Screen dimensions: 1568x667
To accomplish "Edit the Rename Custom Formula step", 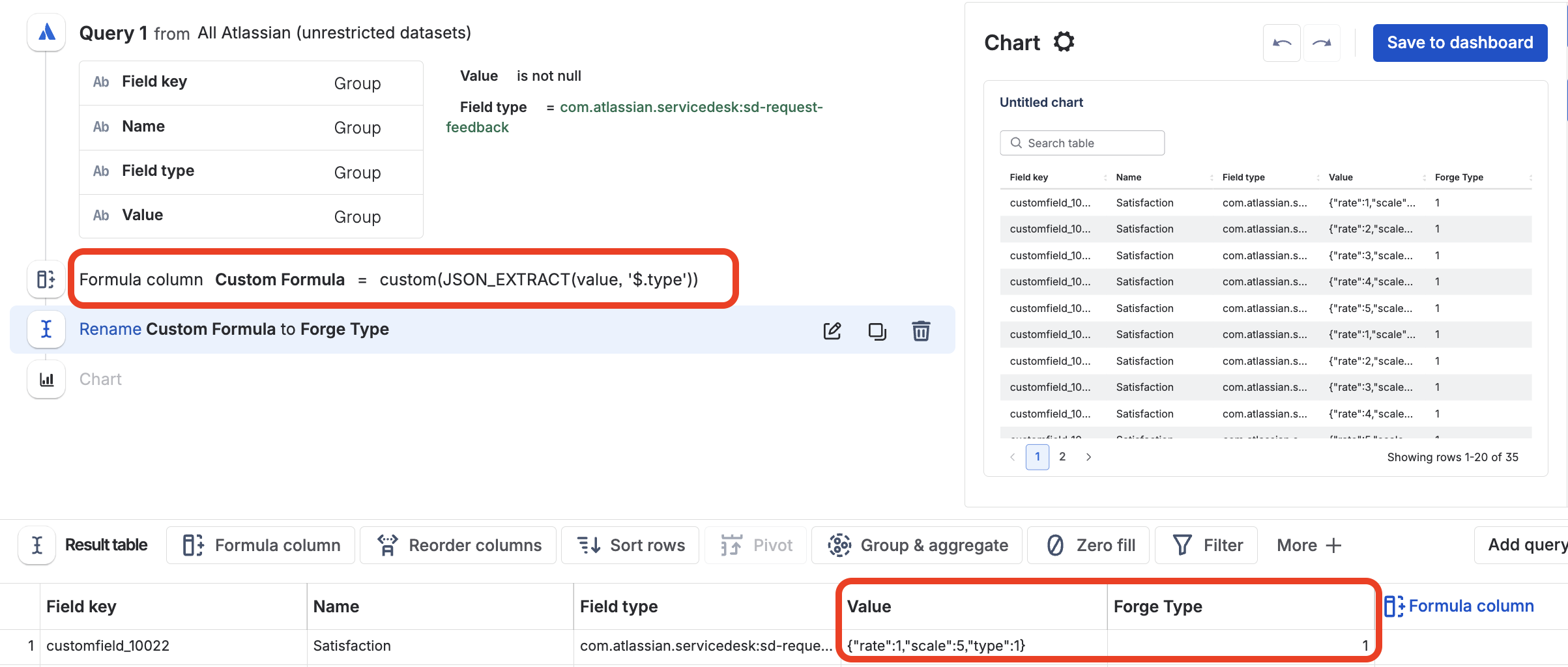I will tap(832, 331).
